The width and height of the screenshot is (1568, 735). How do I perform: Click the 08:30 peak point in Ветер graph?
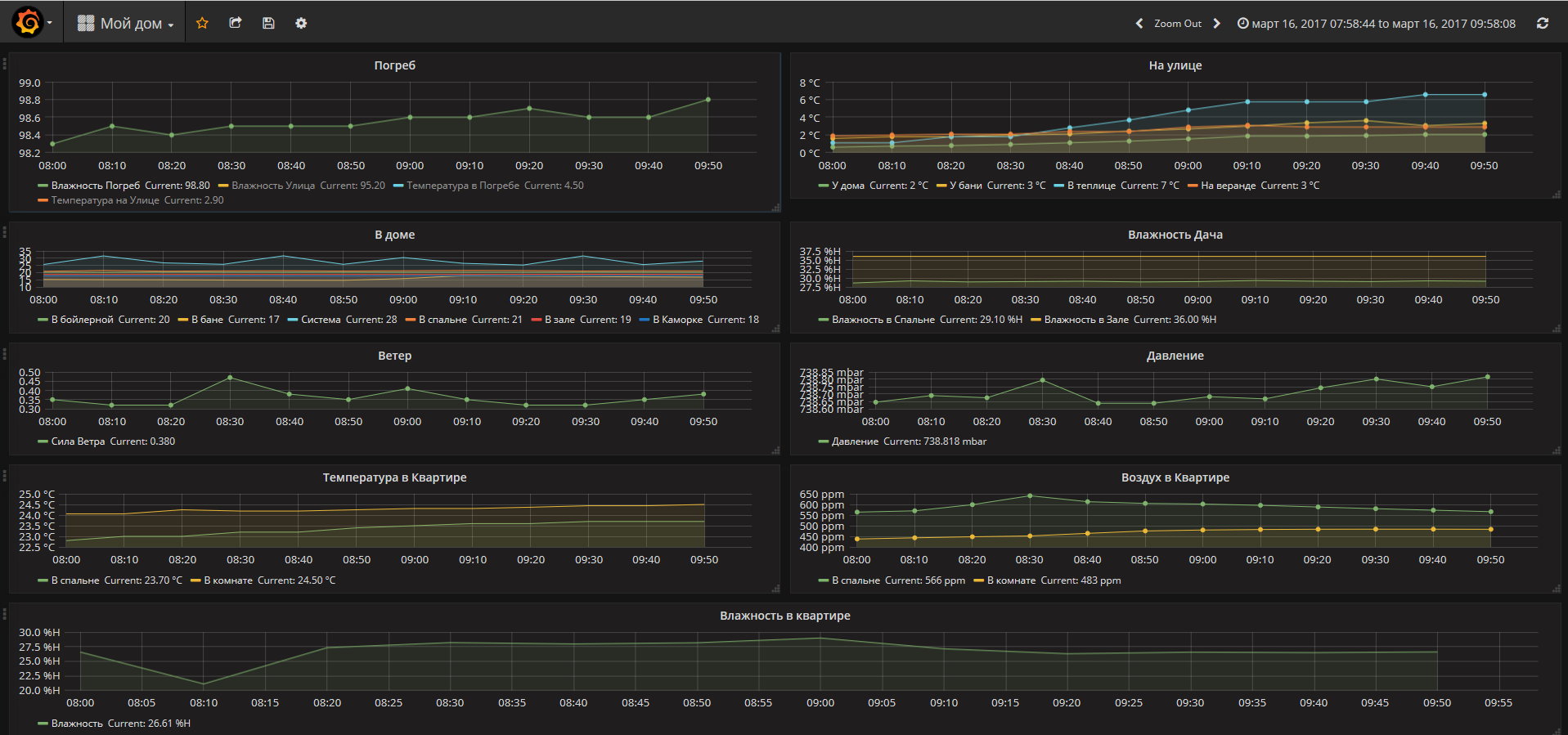click(230, 378)
